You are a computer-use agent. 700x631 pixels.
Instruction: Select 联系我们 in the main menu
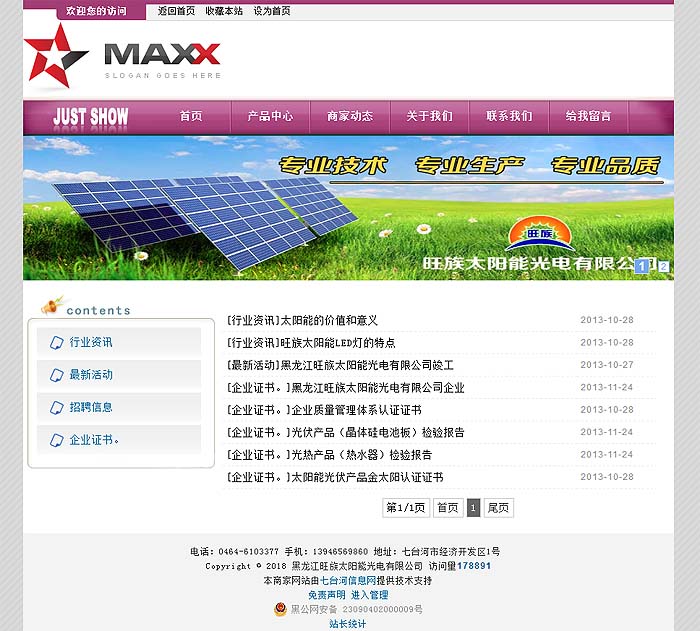509,116
